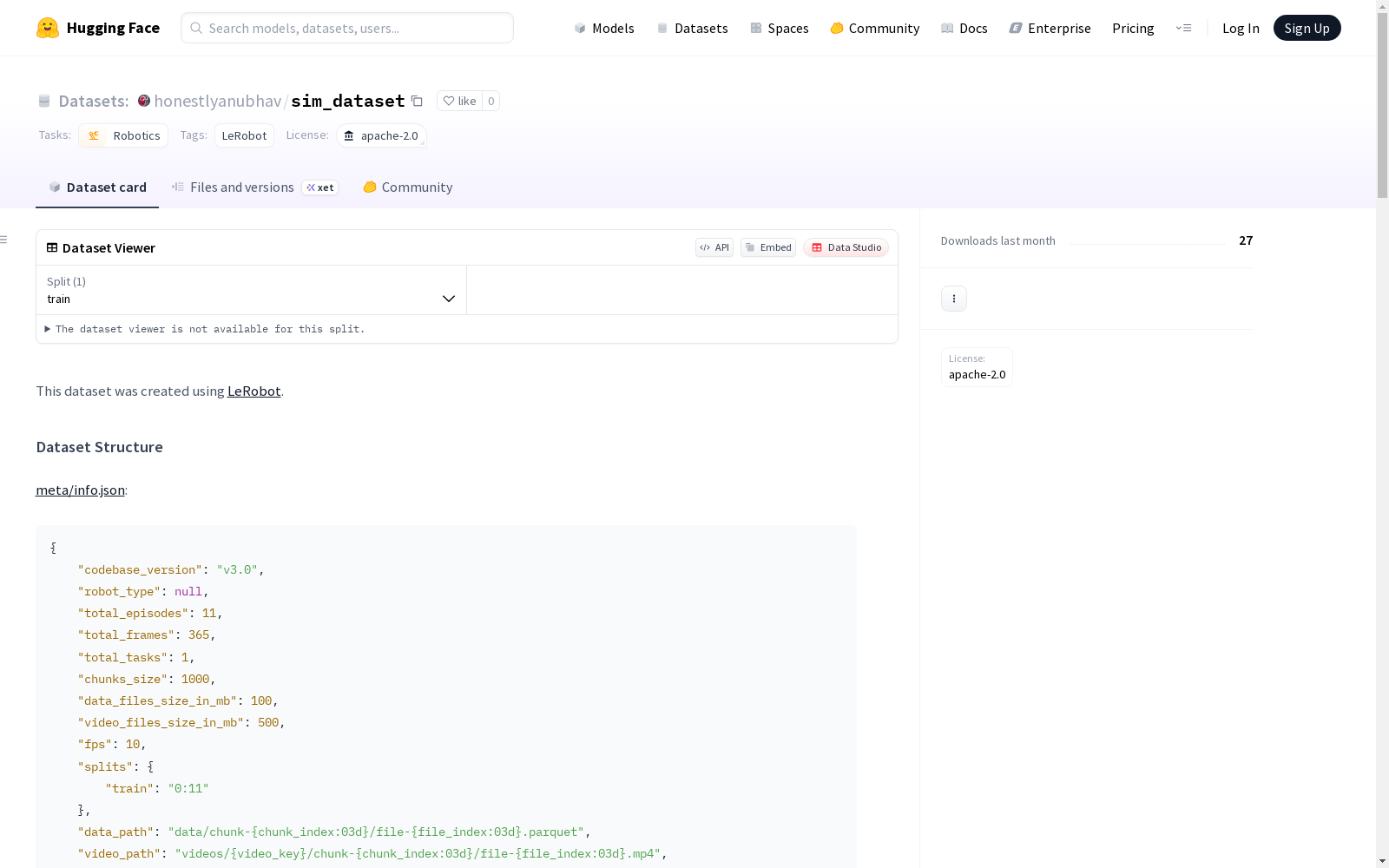Open the Models navigation item
Image resolution: width=1389 pixels, height=868 pixels.
[604, 28]
